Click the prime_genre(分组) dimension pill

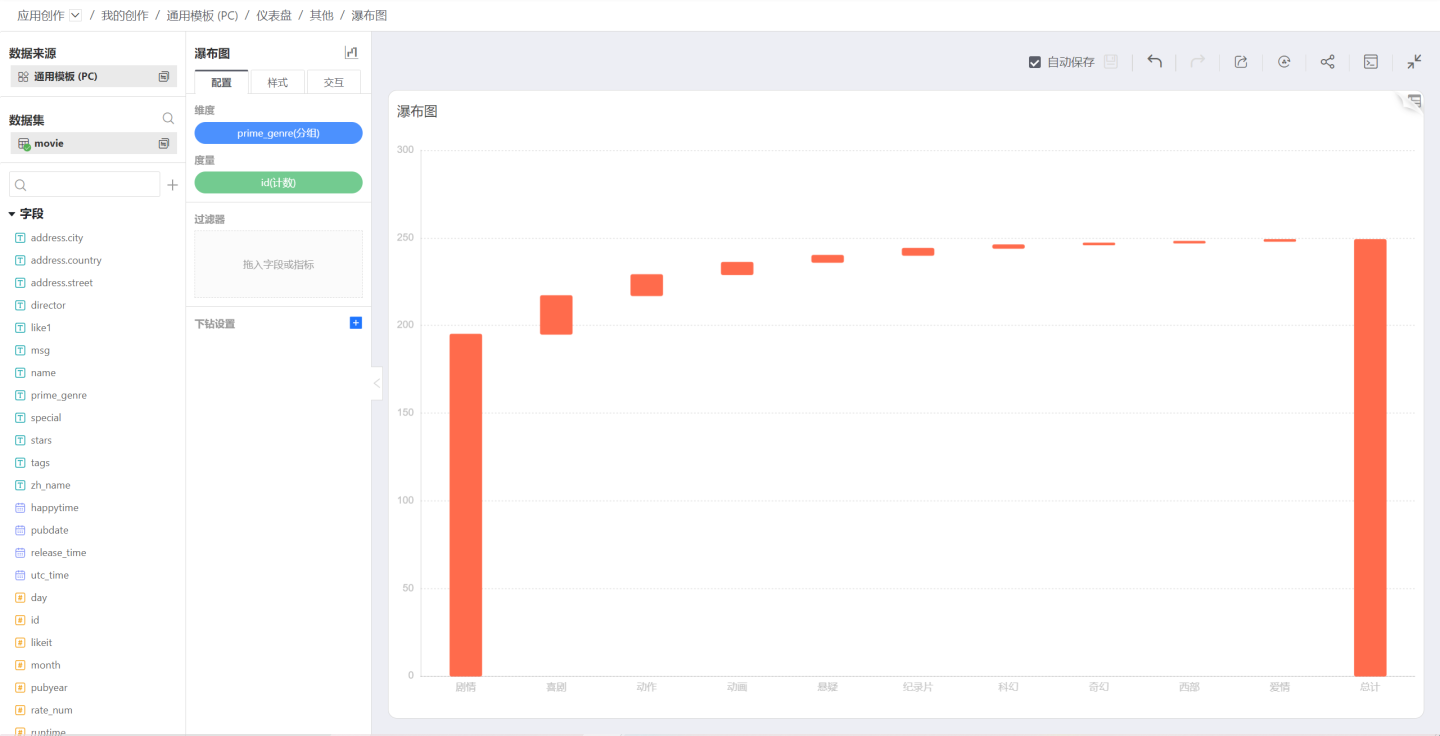pyautogui.click(x=278, y=133)
